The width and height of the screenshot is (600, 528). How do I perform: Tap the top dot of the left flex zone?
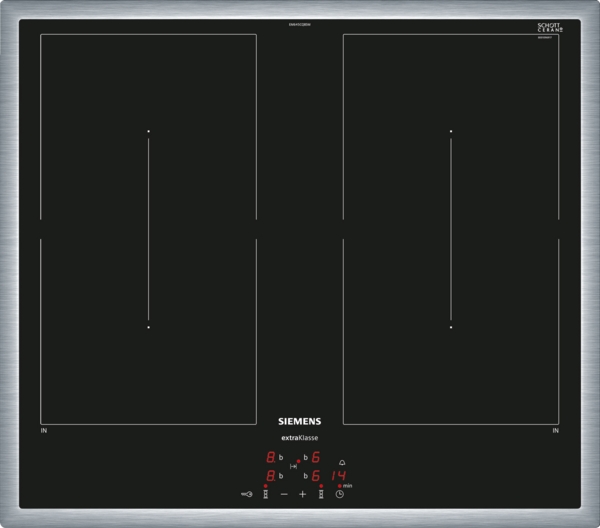tap(148, 131)
